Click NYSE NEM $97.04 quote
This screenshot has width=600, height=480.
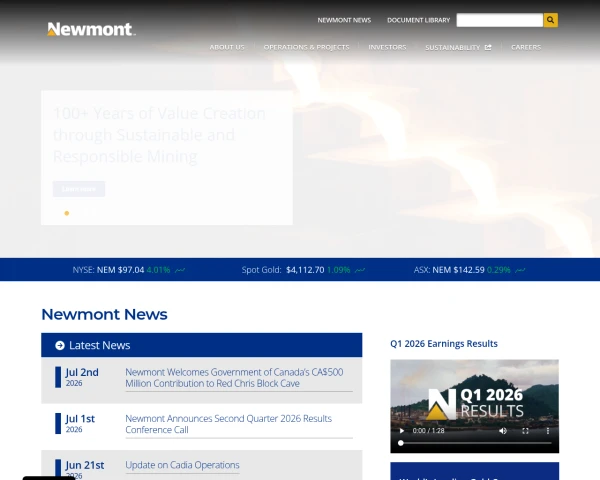(x=121, y=270)
